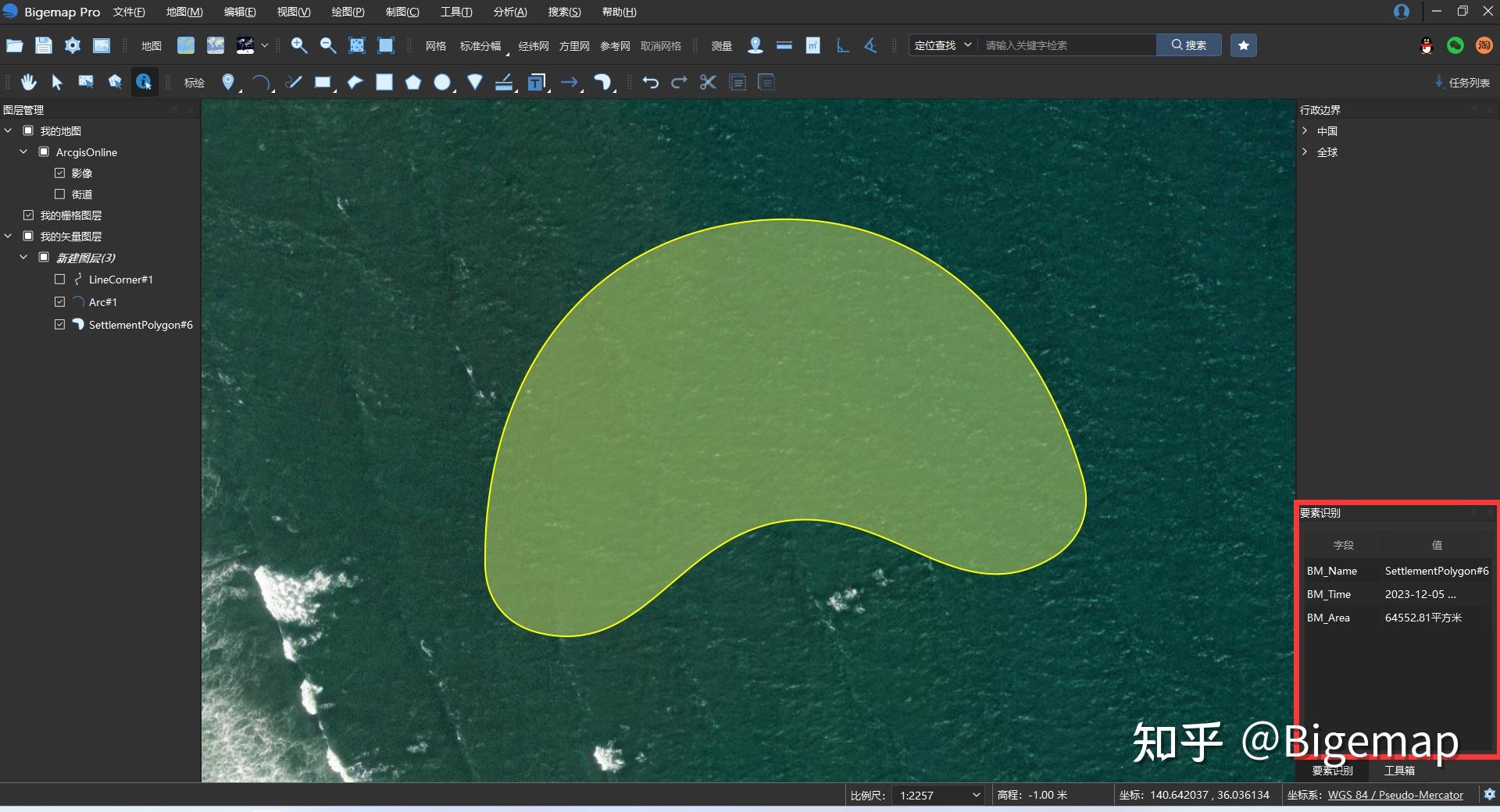Click the keyword search input field
1500x812 pixels.
[1066, 45]
